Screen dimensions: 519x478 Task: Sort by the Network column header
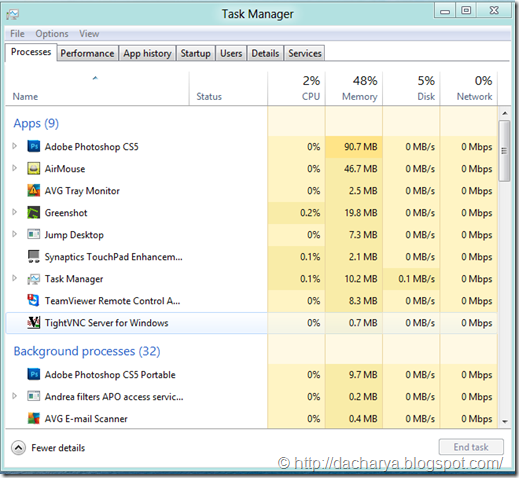(469, 89)
